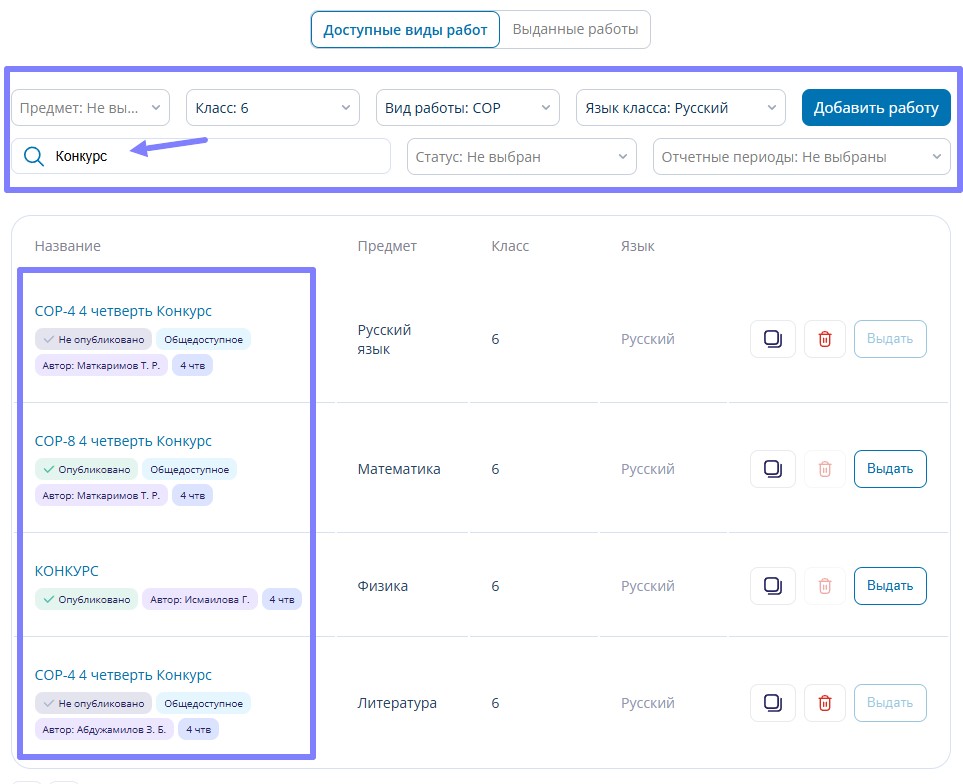Click Опубликовано tag in Математика row
This screenshot has width=963, height=784.
[x=87, y=470]
